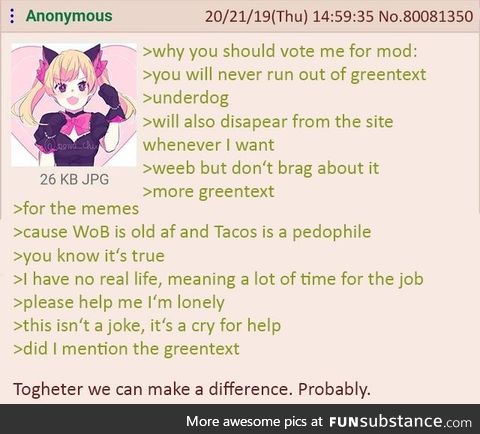Click the 'I have no real life' line
480x434 pixels.
tap(218, 279)
